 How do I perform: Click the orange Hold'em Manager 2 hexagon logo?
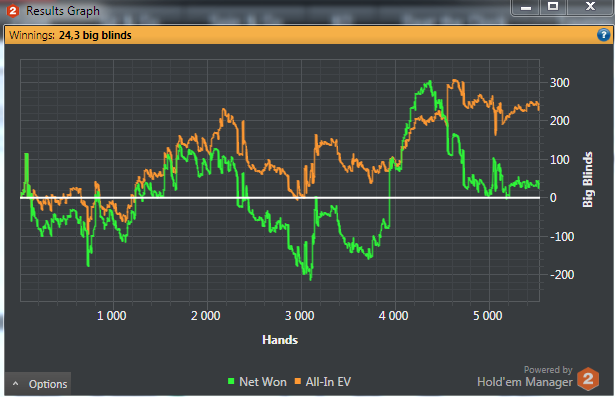pos(588,379)
